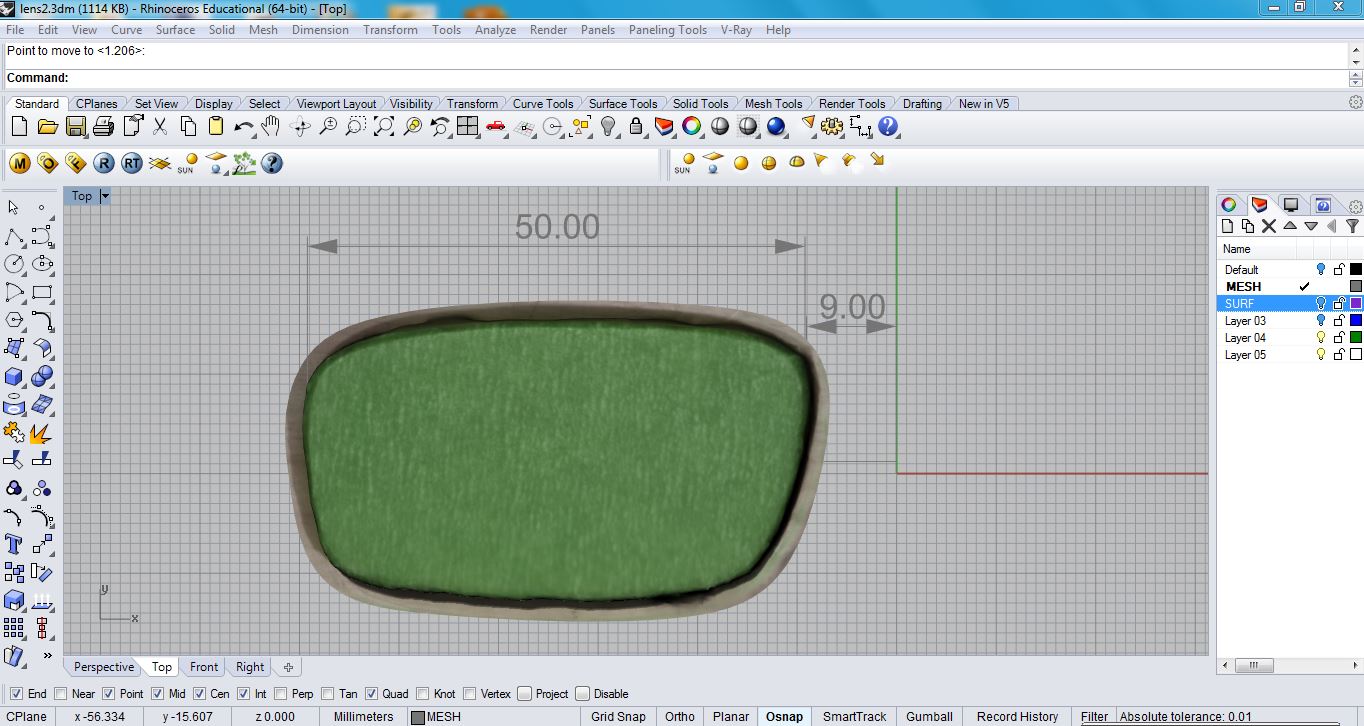The image size is (1364, 726).
Task: Toggle the SmartTrack button
Action: click(855, 716)
